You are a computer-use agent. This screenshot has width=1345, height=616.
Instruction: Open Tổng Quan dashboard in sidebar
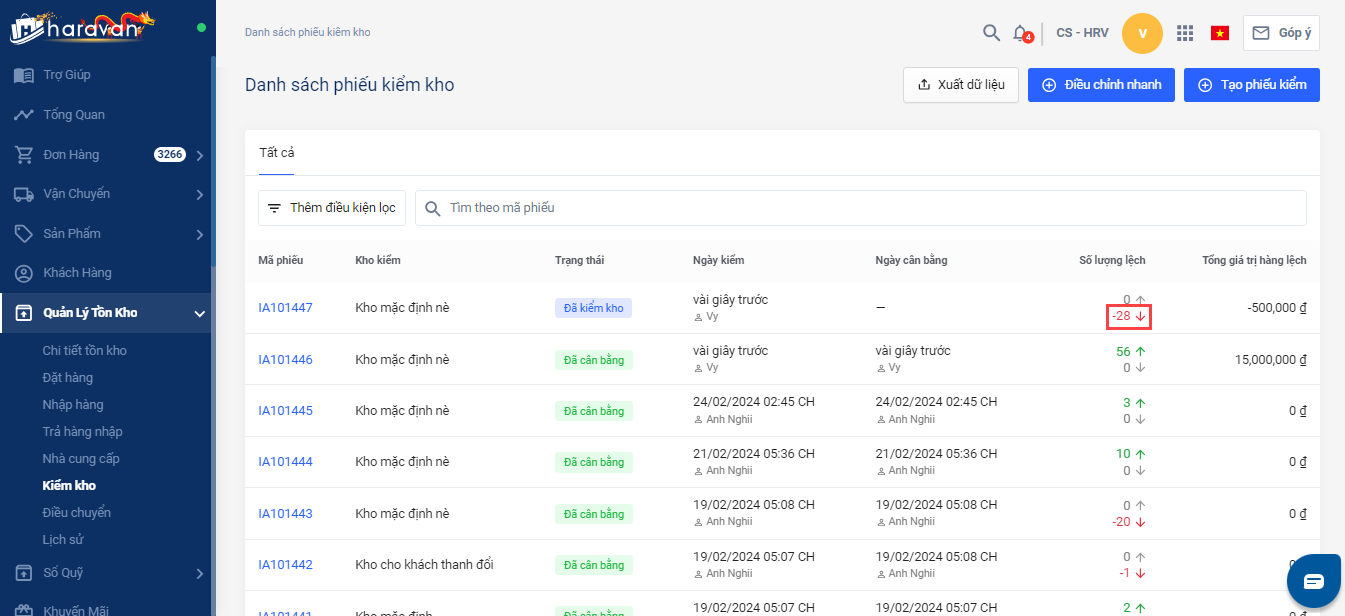point(73,115)
